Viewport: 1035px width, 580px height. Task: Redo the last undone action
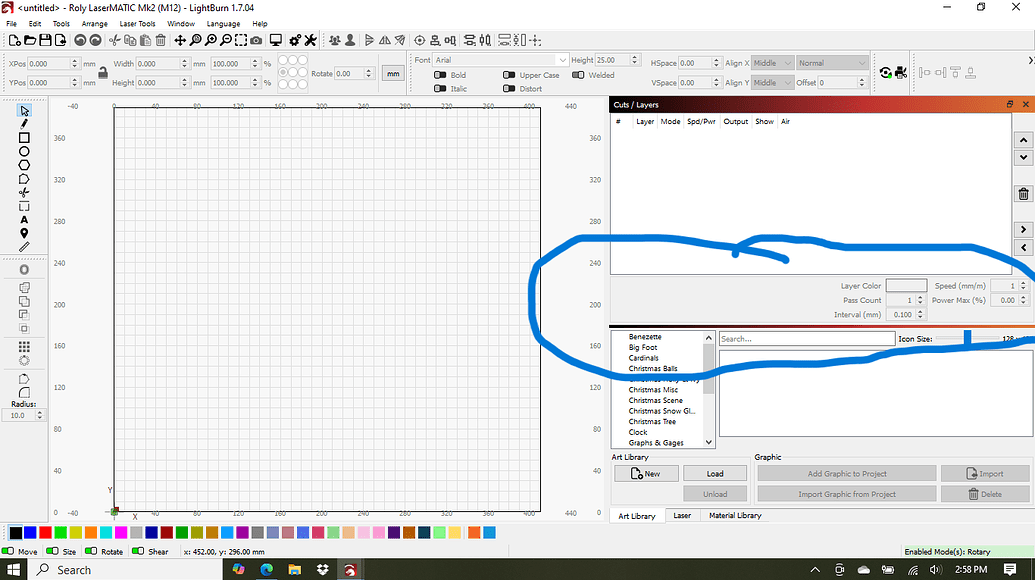tap(95, 40)
